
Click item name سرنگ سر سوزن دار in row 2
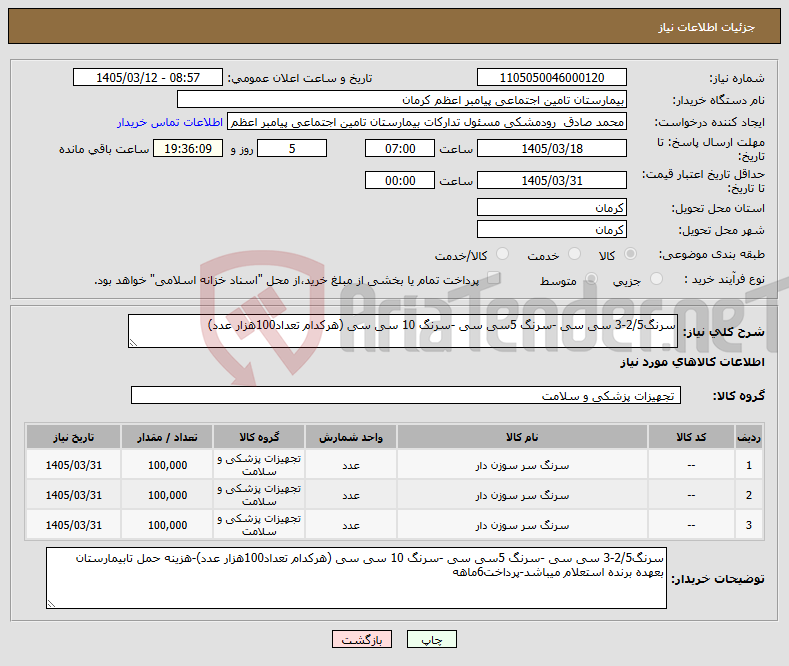click(x=522, y=495)
